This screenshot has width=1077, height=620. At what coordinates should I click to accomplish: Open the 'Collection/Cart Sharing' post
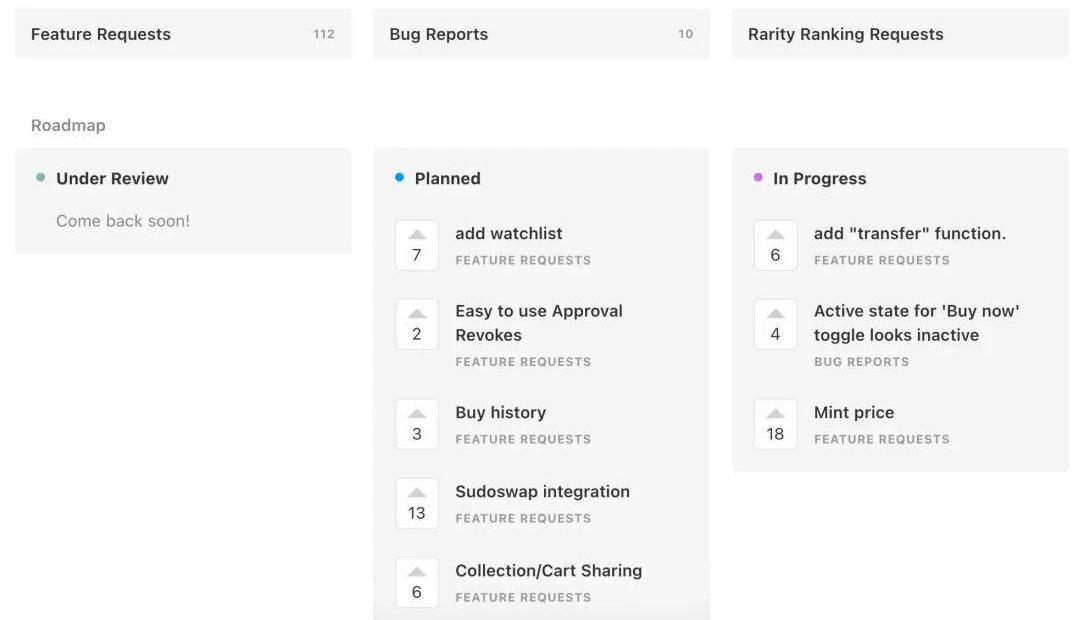(x=548, y=571)
